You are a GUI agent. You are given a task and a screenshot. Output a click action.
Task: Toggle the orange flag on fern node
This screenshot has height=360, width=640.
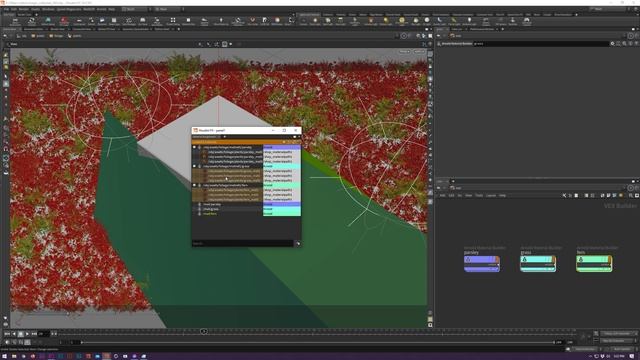(x=609, y=260)
